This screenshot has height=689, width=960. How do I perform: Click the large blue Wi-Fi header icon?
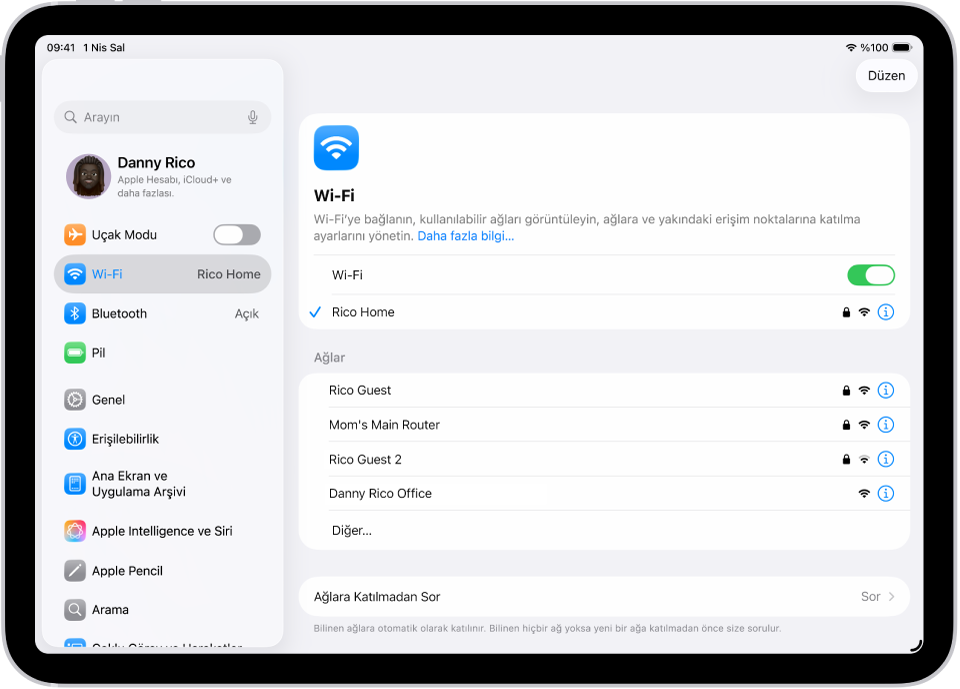(336, 148)
